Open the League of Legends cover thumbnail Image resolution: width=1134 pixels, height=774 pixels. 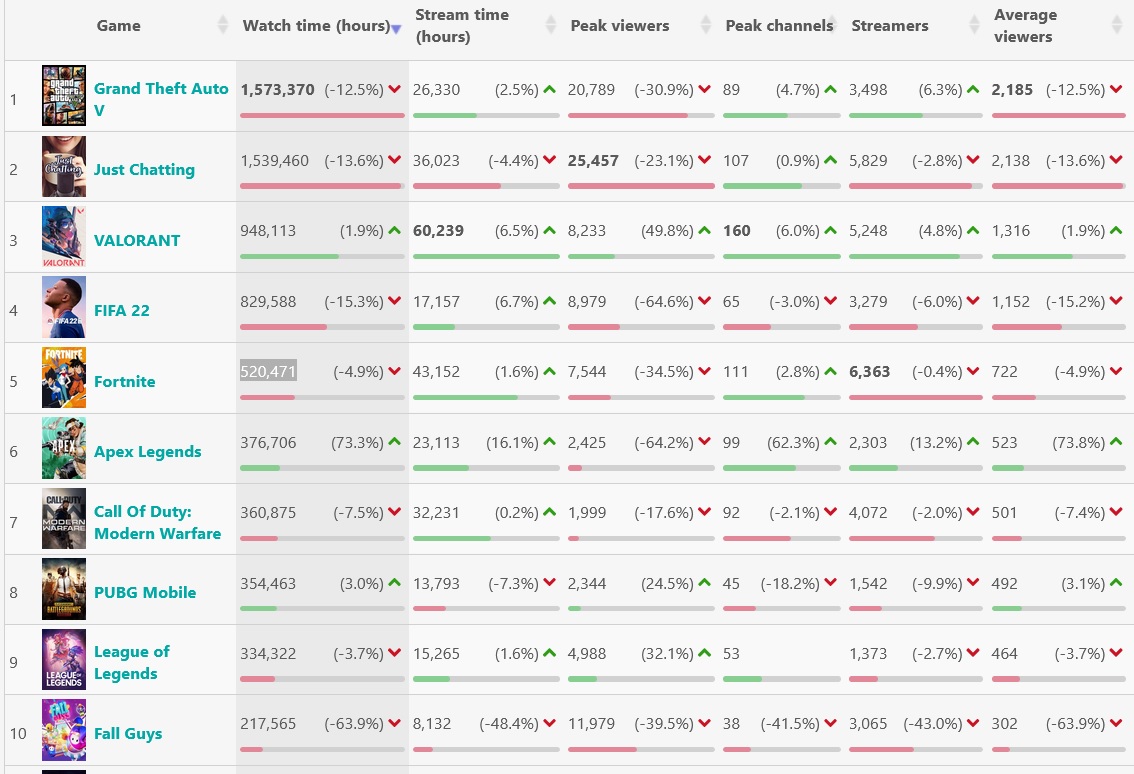coord(64,660)
